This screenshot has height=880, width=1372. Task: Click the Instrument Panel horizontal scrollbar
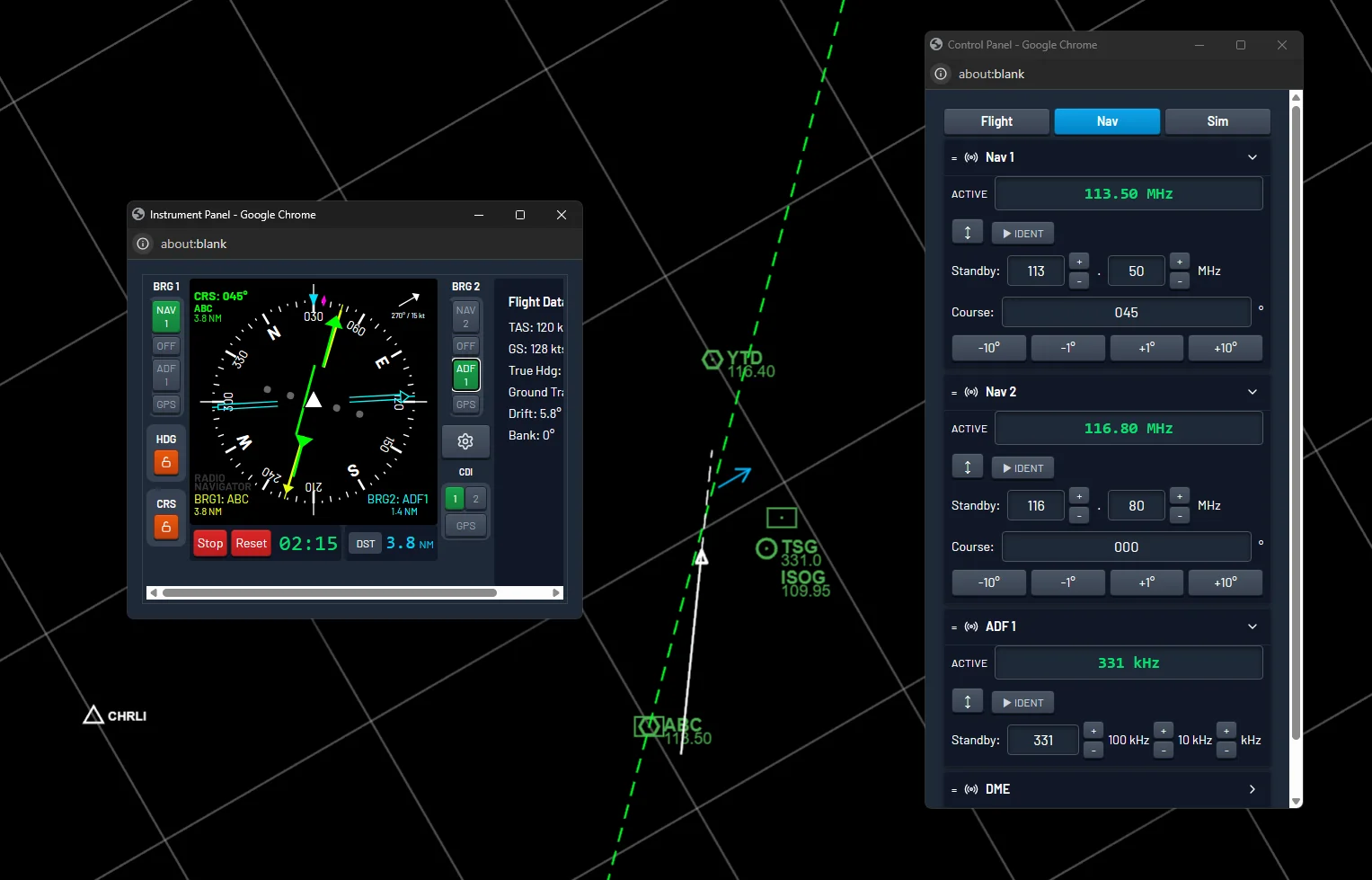(x=329, y=592)
